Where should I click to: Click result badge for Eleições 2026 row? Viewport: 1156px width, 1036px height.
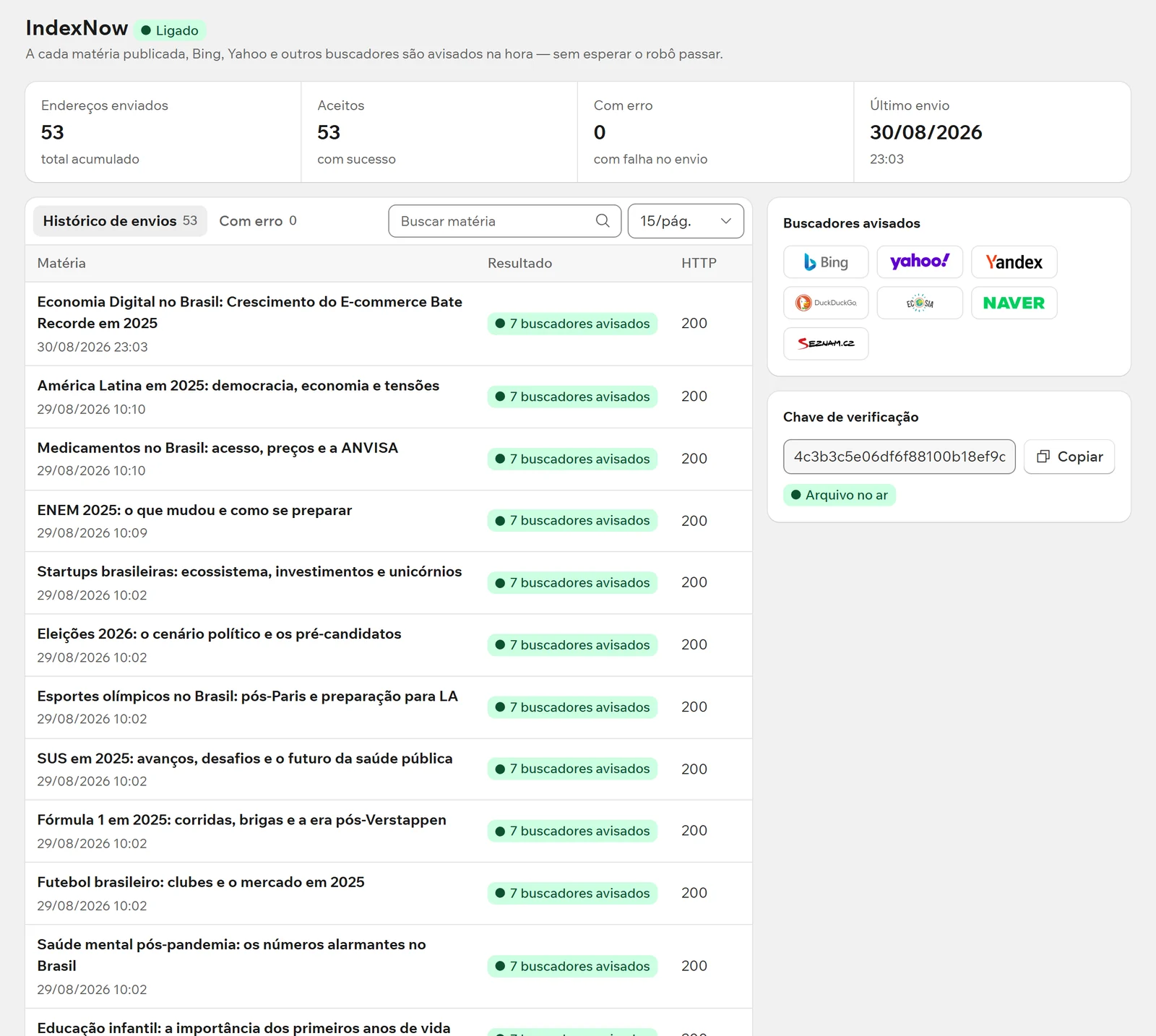572,644
